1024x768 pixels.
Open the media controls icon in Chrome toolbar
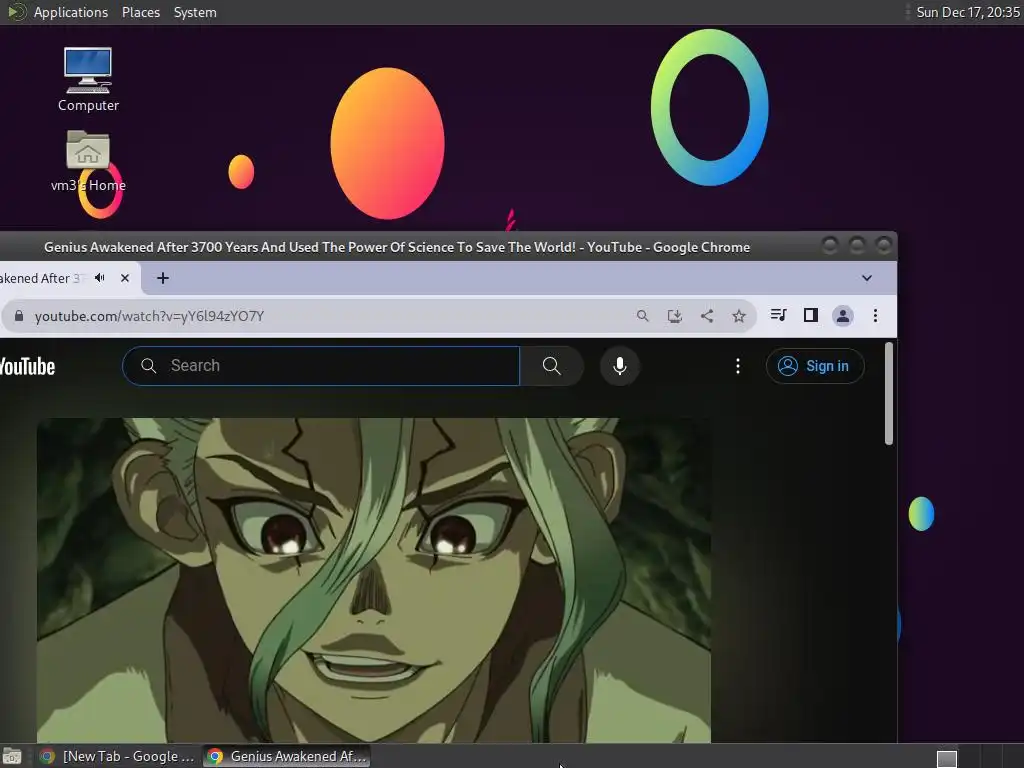point(778,315)
